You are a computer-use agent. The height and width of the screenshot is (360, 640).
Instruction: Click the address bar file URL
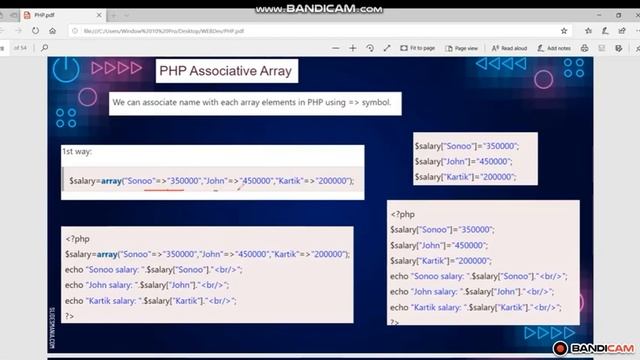click(164, 31)
